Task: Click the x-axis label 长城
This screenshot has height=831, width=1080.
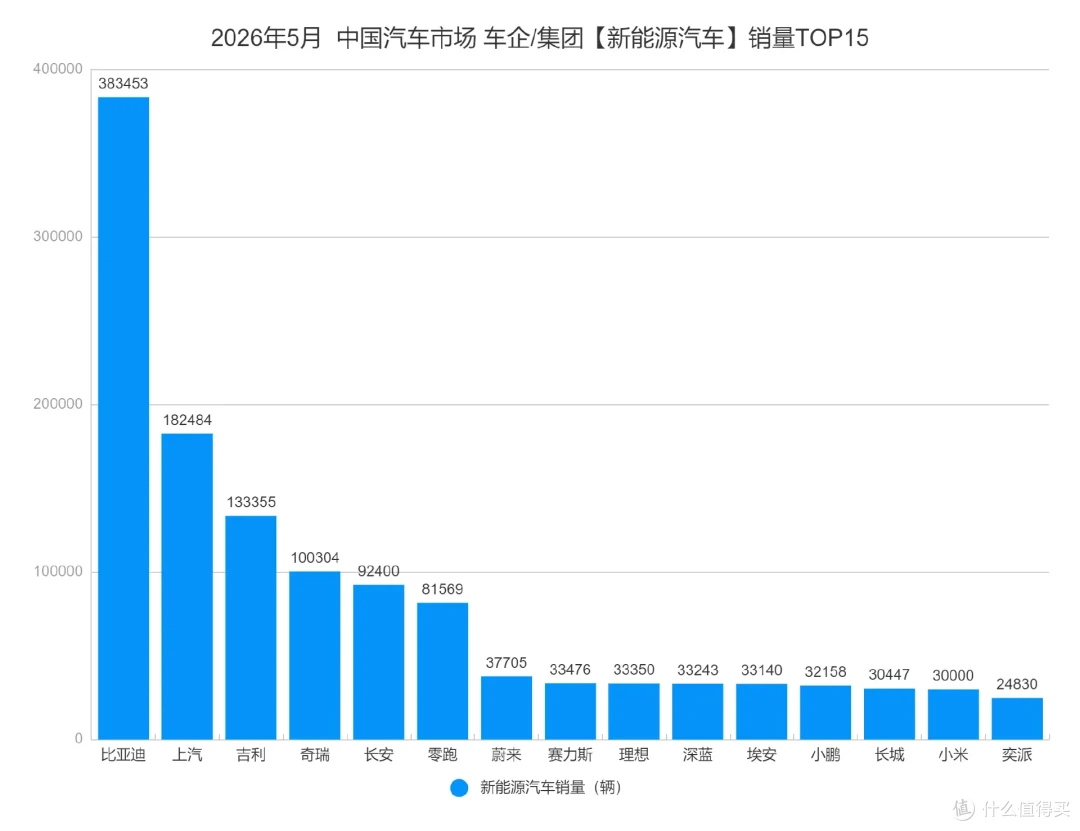Action: (x=889, y=755)
